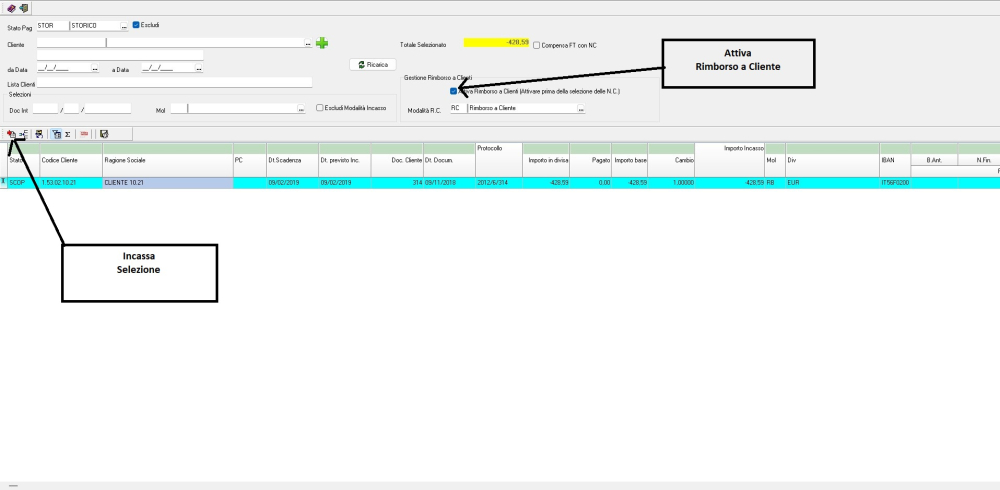Viewport: 1000px width, 490px height.
Task: Click the save grid layout icon
Action: point(104,133)
